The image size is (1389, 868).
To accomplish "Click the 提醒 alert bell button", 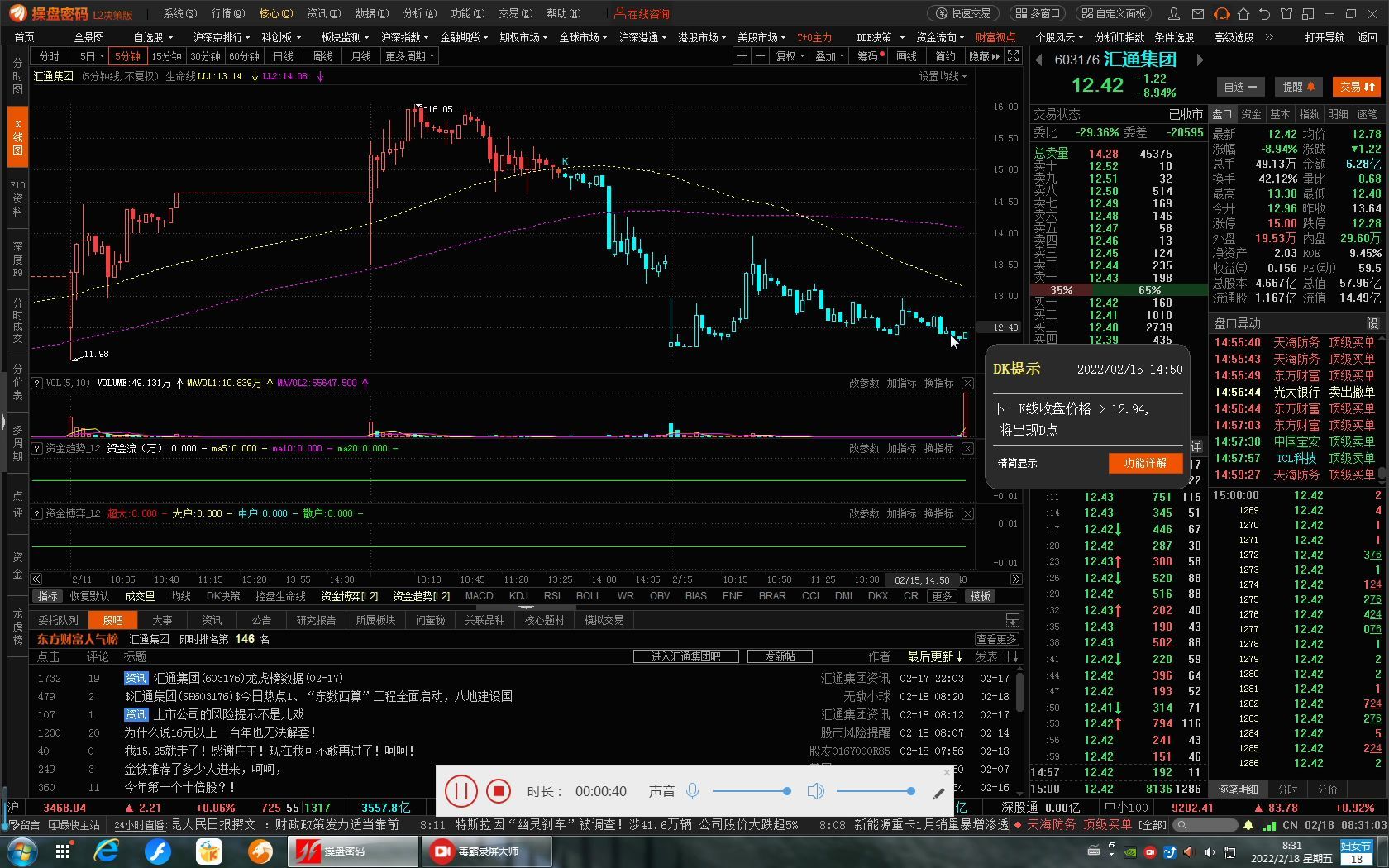I will [1298, 87].
